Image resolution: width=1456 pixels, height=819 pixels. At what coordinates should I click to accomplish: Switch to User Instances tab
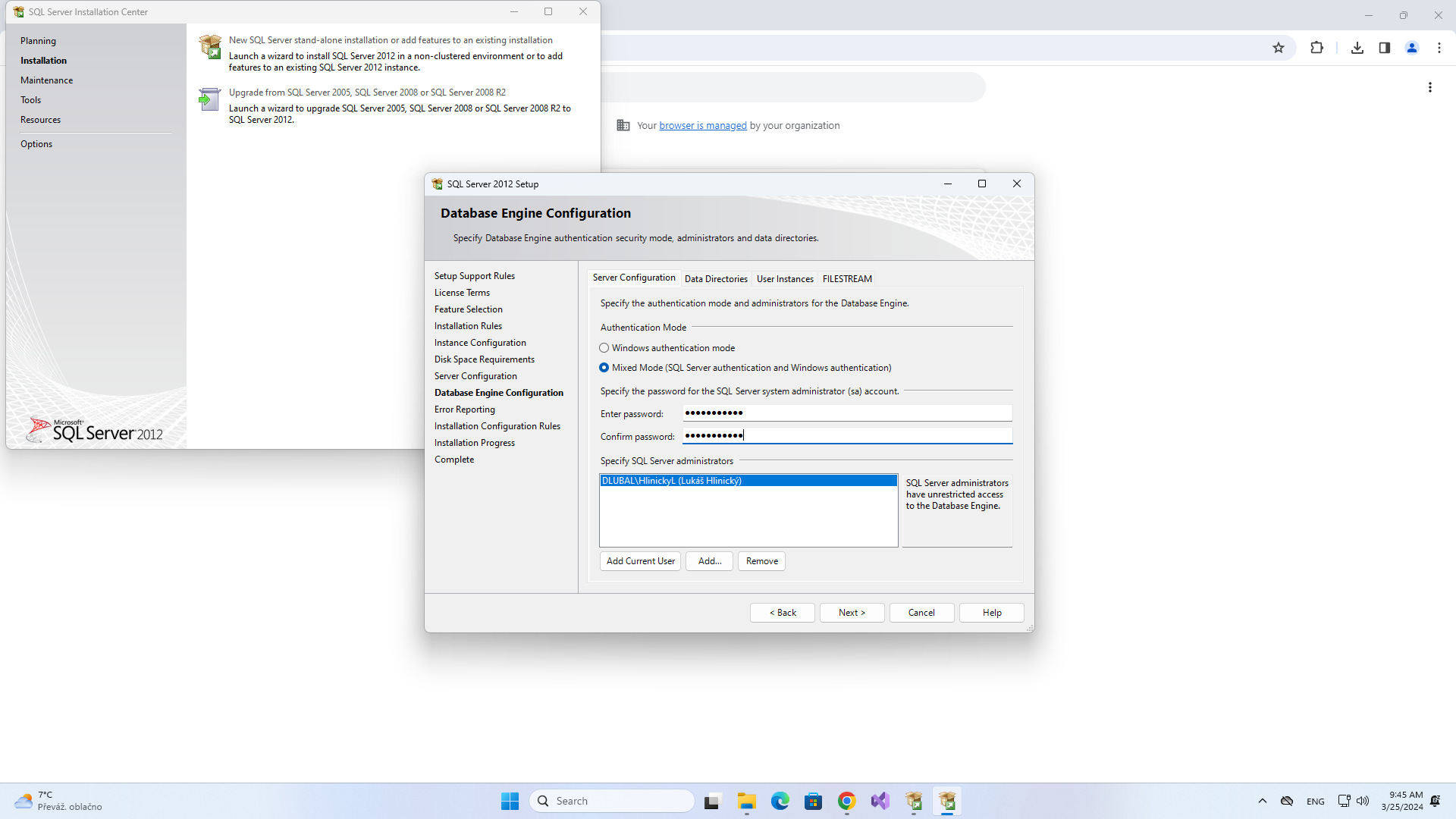[784, 278]
